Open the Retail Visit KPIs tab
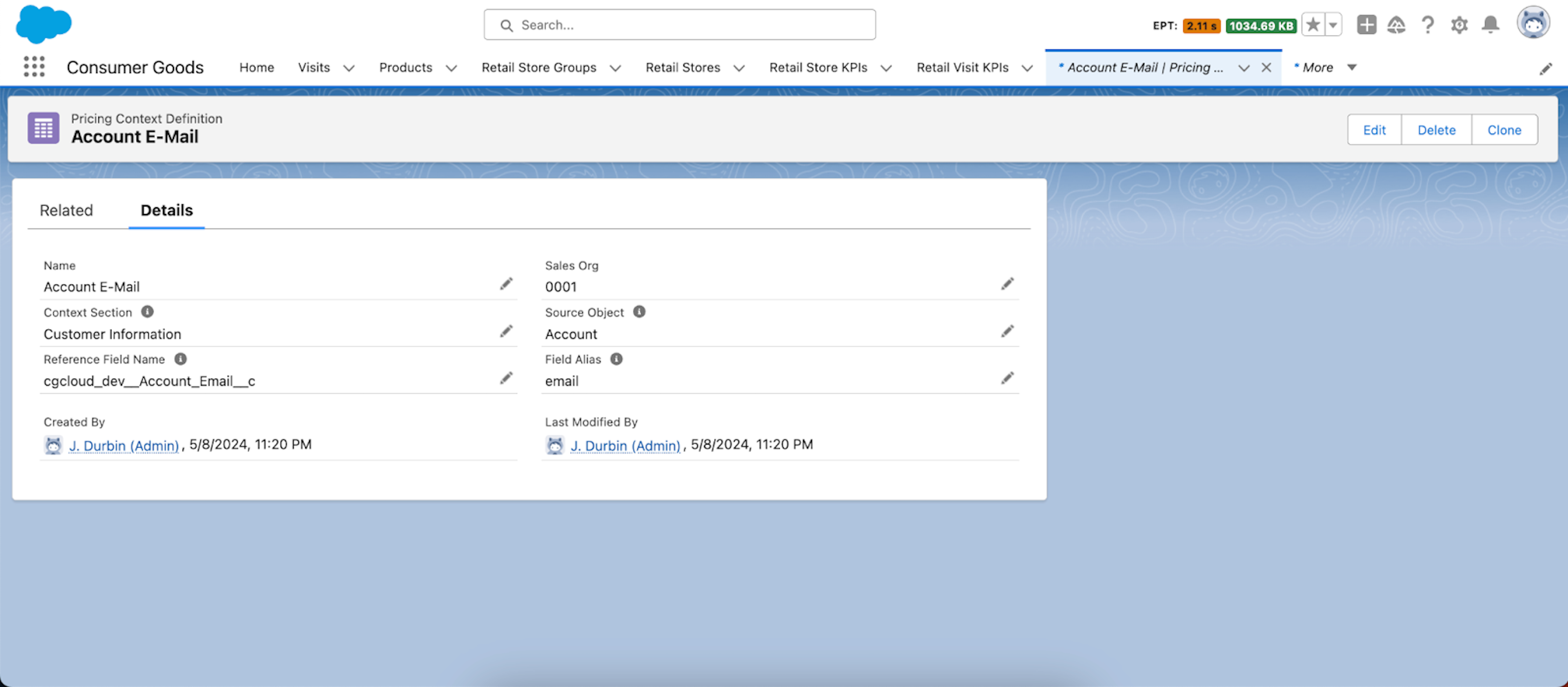Image resolution: width=1568 pixels, height=687 pixels. pyautogui.click(x=962, y=68)
